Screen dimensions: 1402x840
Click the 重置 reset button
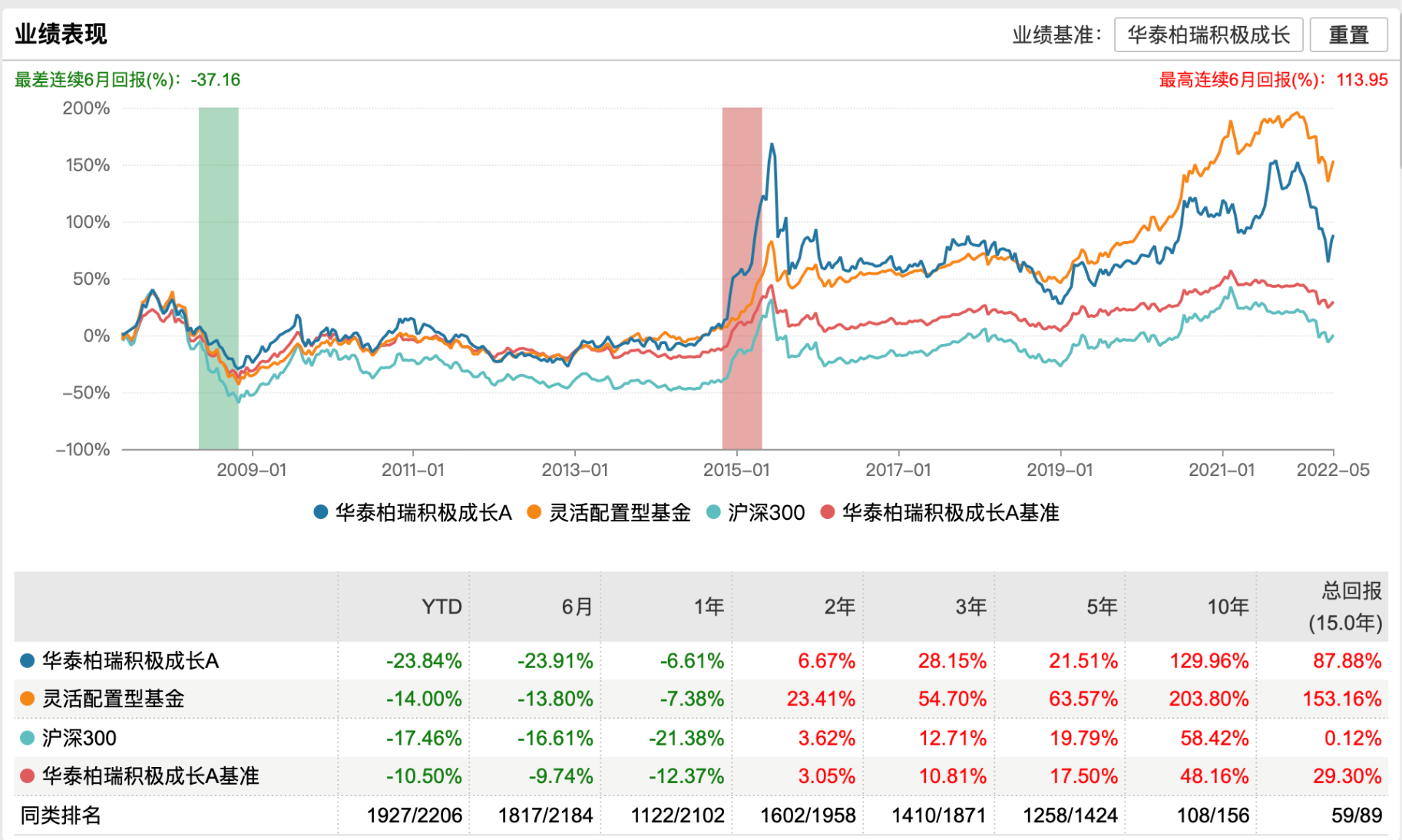[x=1348, y=35]
